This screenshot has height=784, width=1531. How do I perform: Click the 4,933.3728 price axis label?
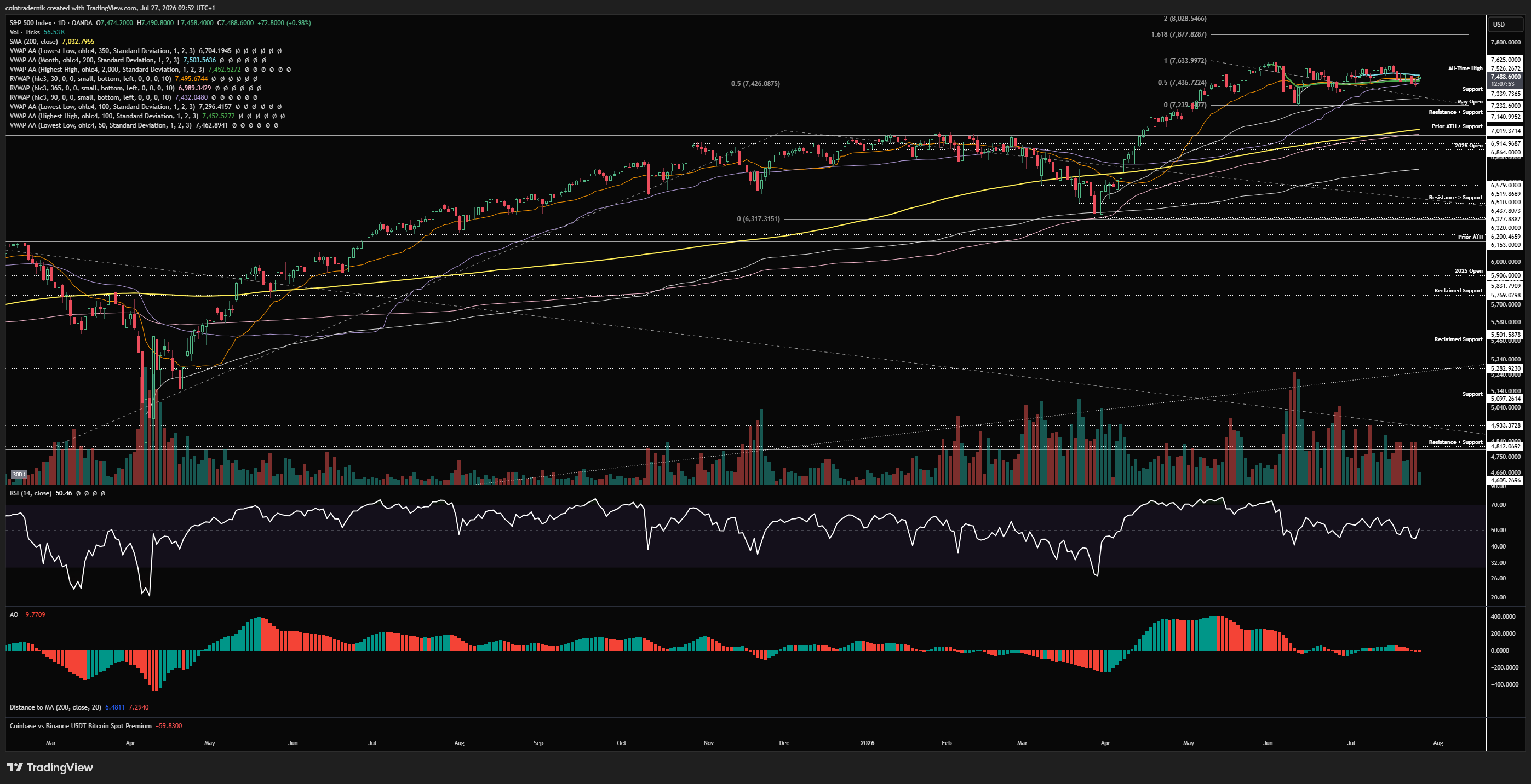pos(1505,425)
